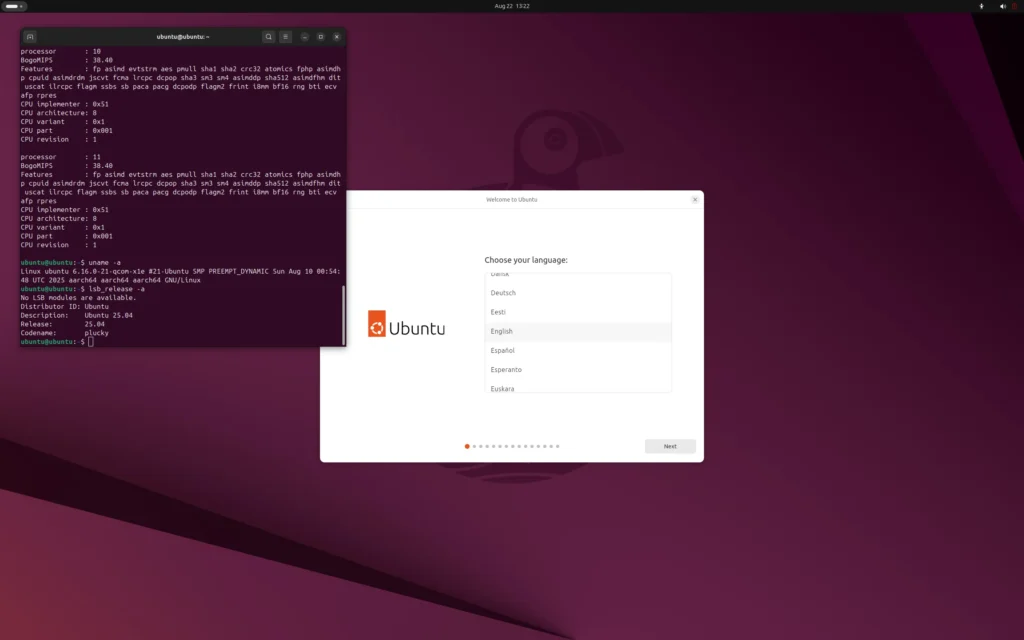
Task: Select Eesti from the language list
Action: (x=578, y=312)
